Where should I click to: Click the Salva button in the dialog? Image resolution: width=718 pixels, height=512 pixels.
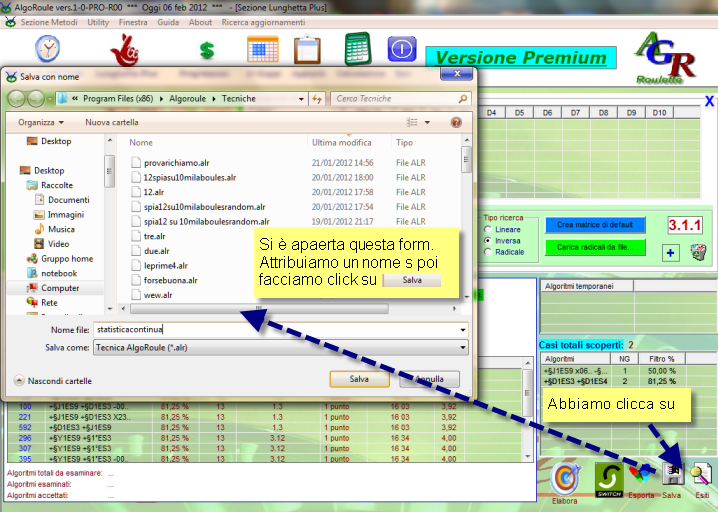click(359, 379)
